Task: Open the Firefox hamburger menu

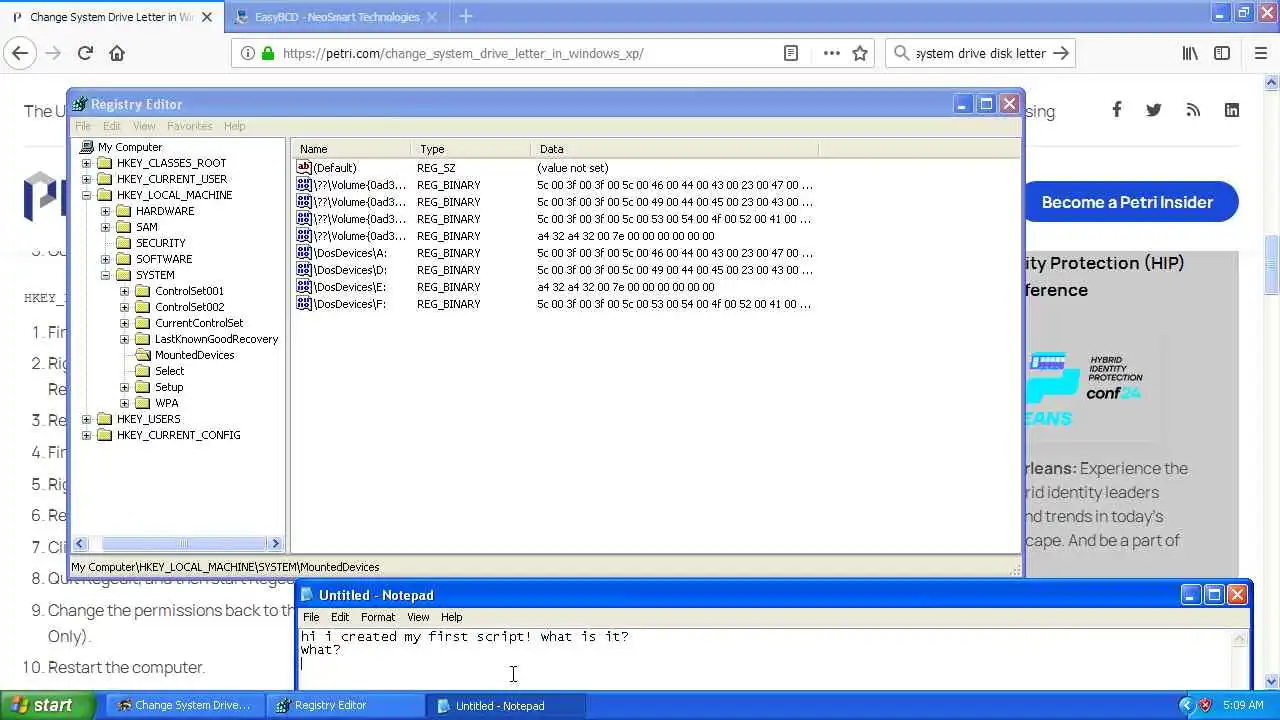Action: [1260, 53]
